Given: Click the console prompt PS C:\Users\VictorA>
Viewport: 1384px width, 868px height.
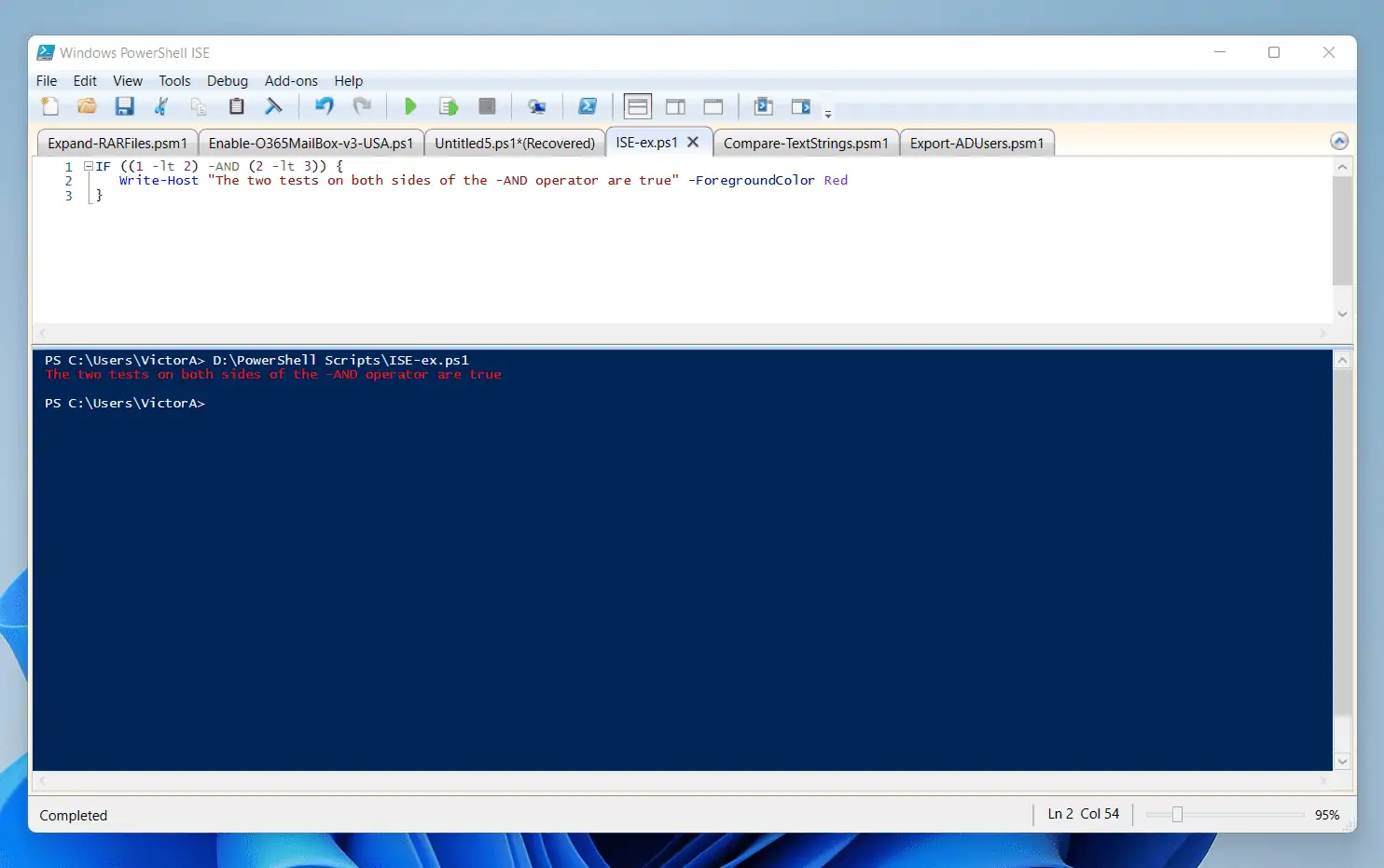Looking at the screenshot, I should [x=125, y=404].
